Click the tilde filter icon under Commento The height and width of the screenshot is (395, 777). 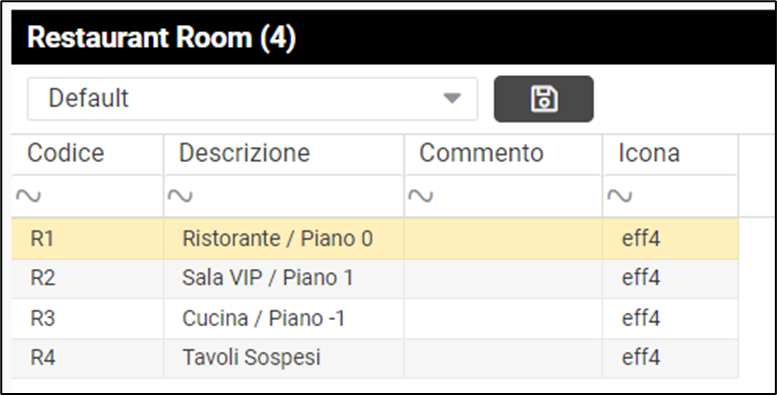(420, 196)
